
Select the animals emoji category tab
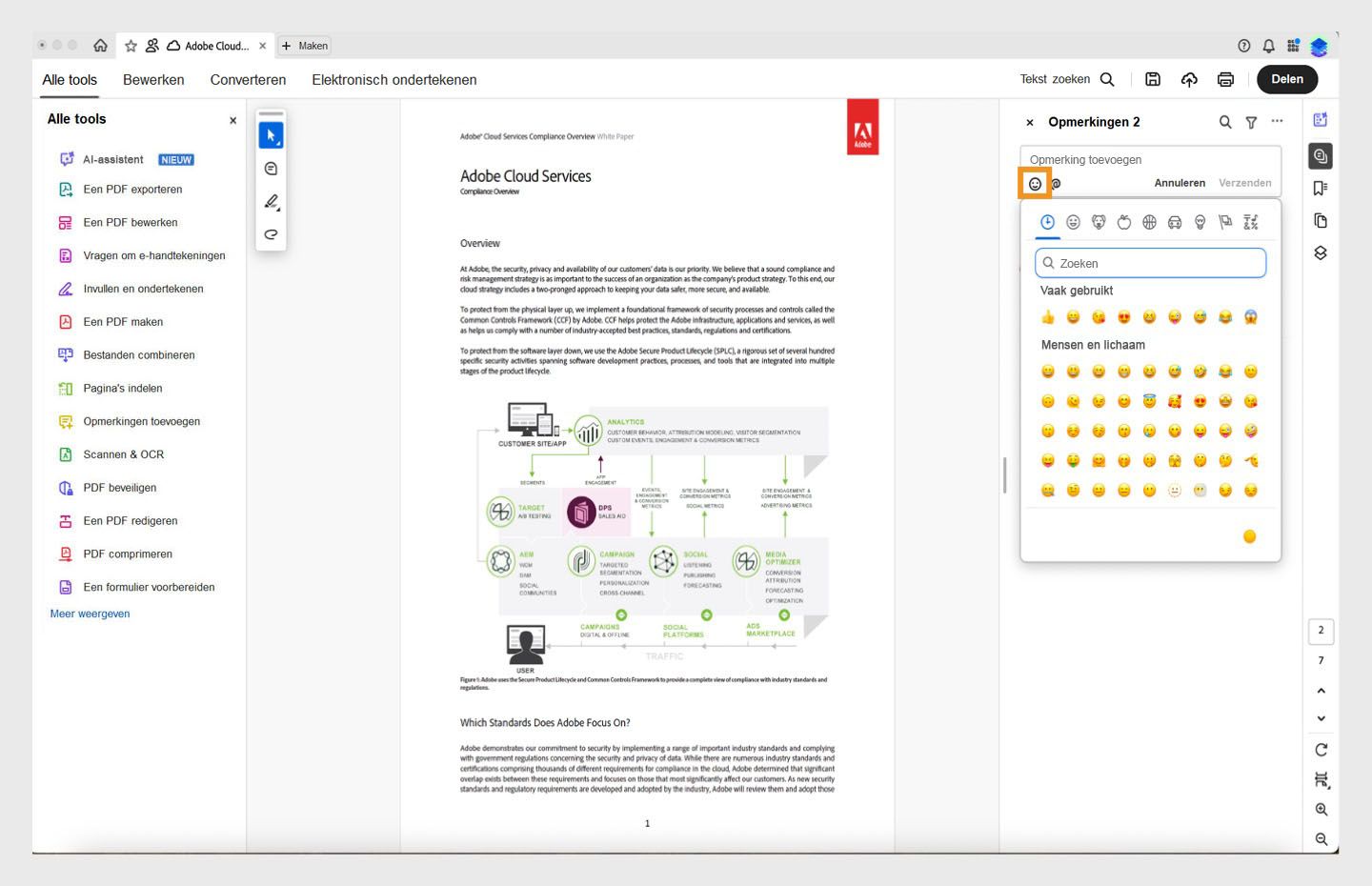[1099, 223]
